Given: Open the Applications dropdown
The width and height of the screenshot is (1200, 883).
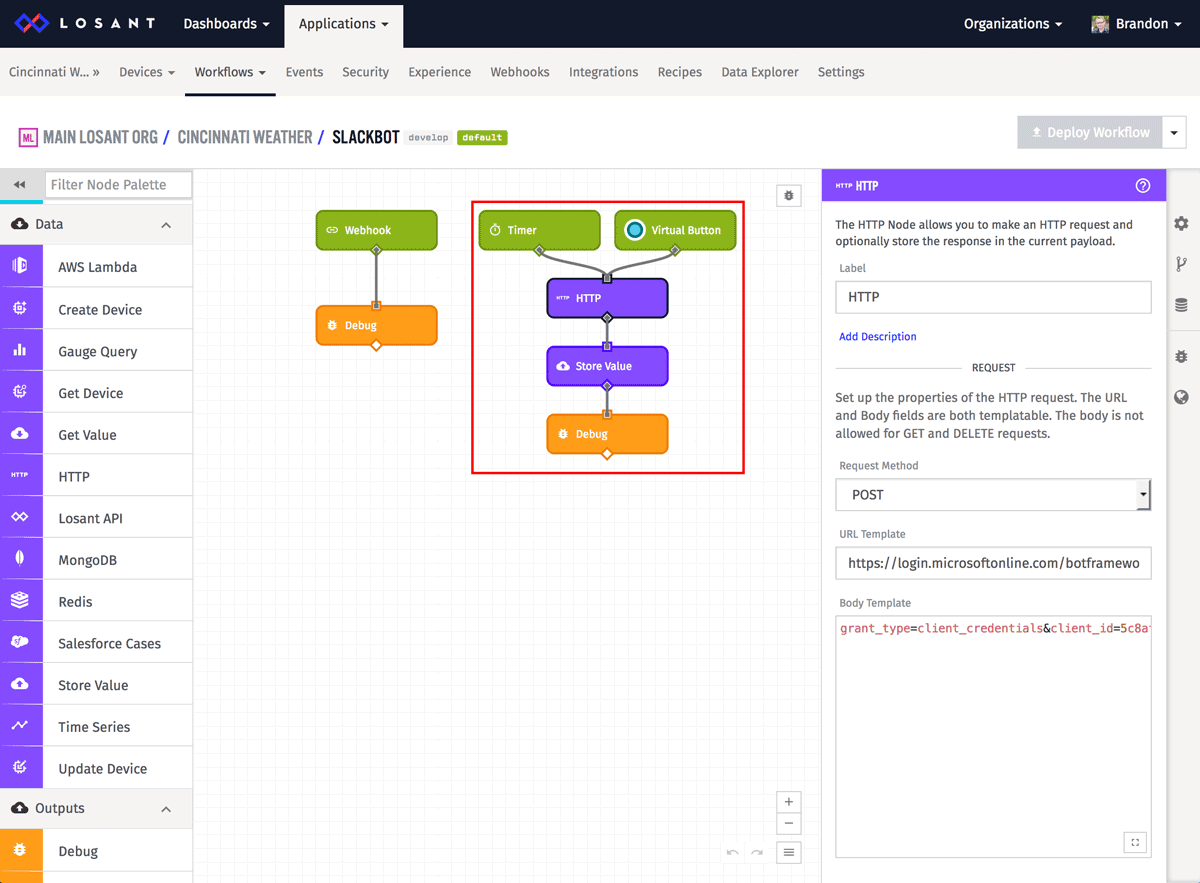Looking at the screenshot, I should point(344,24).
